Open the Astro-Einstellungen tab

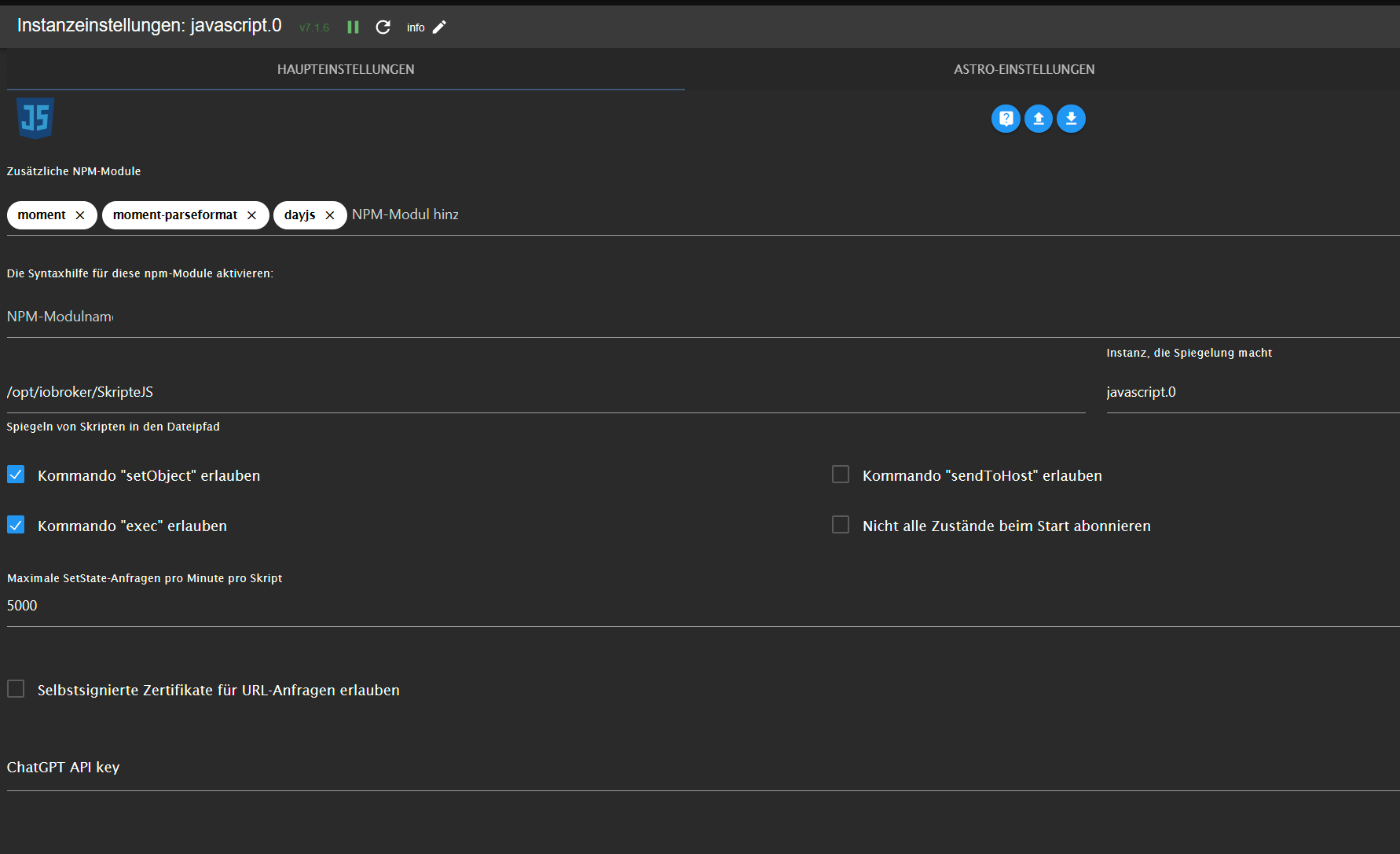pyautogui.click(x=1024, y=69)
